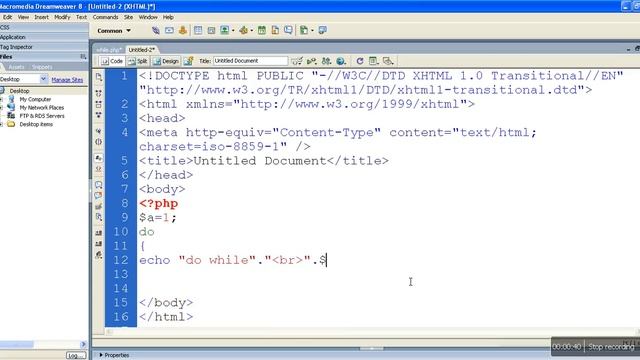This screenshot has width=640, height=360.
Task: Click Outdent Code coding icon
Action: pyautogui.click(x=99, y=244)
